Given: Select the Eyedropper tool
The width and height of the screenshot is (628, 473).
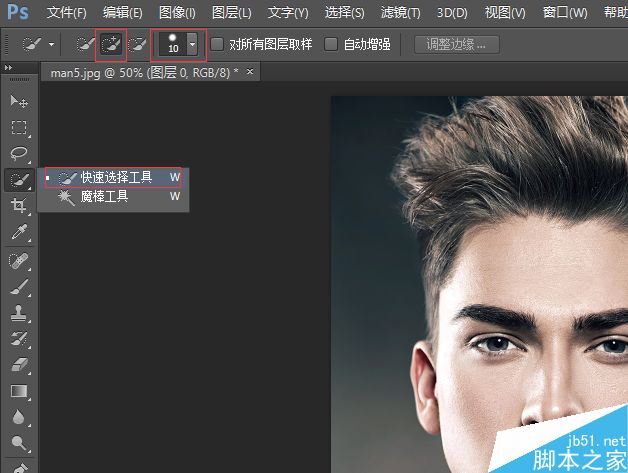Looking at the screenshot, I should pyautogui.click(x=18, y=231).
